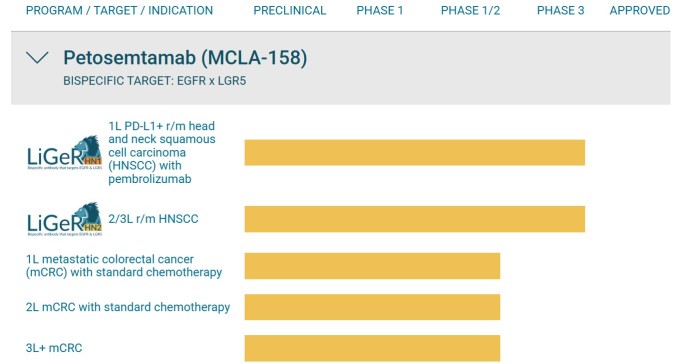Click the 2L mCRC progress bar

pyautogui.click(x=372, y=307)
